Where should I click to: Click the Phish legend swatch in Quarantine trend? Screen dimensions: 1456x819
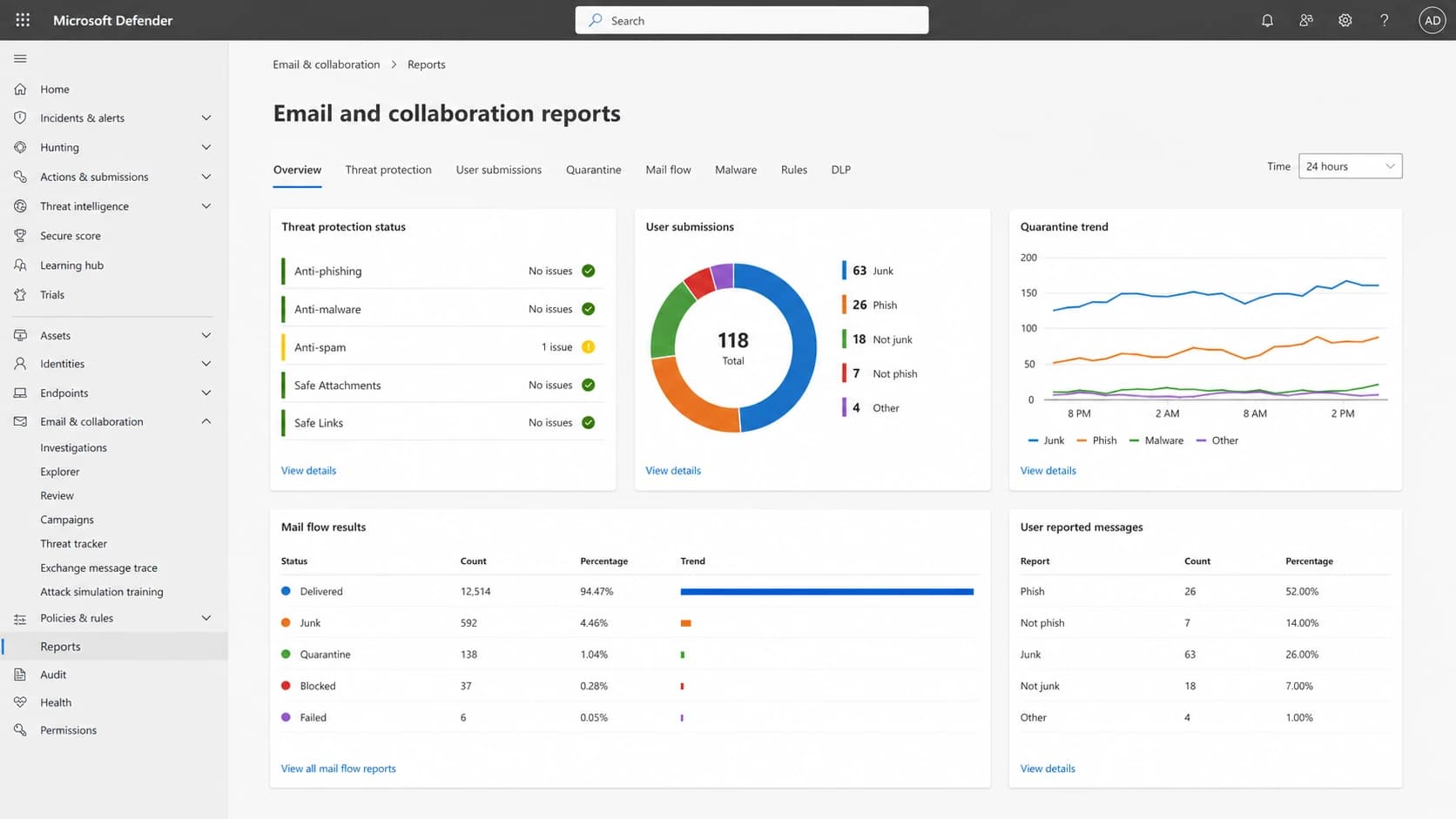(x=1082, y=440)
